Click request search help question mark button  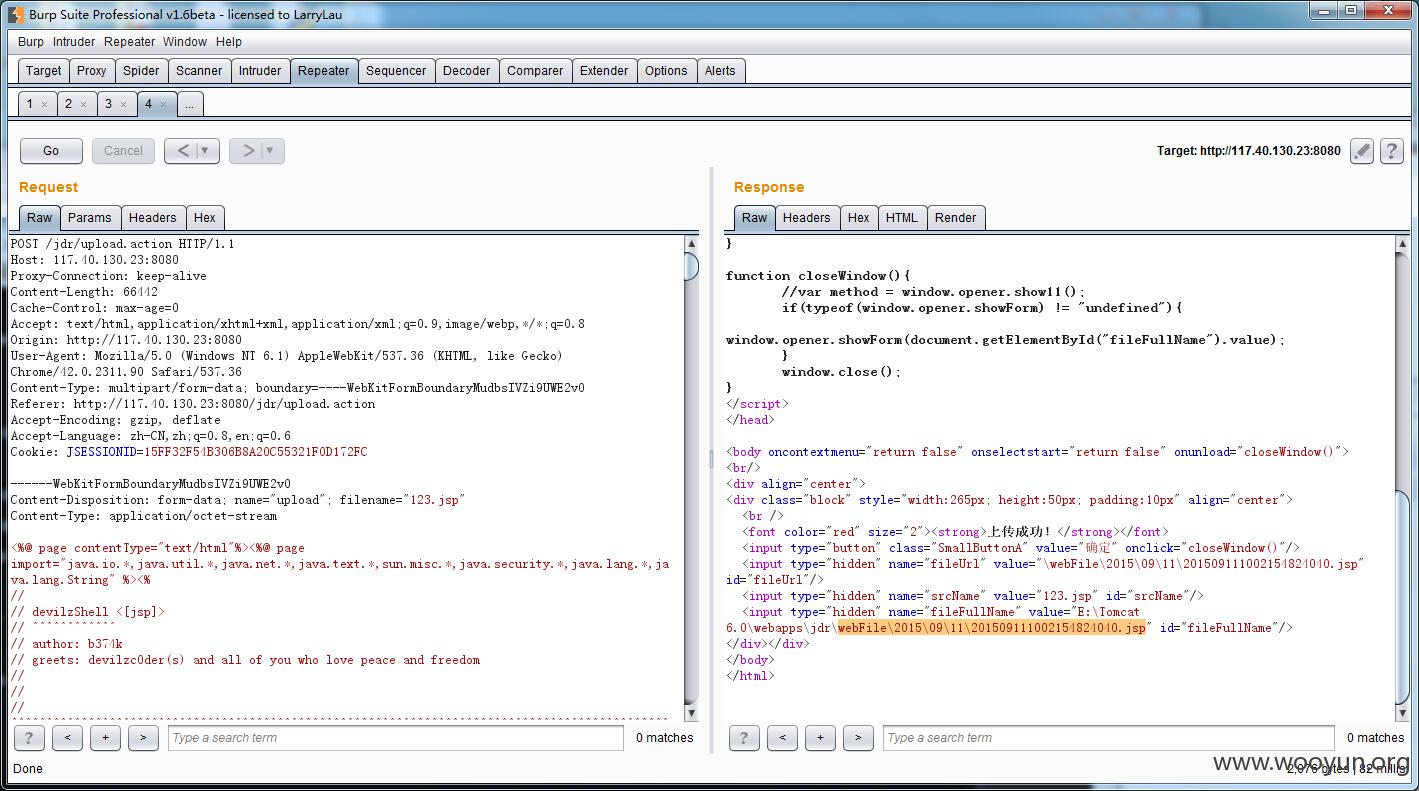[29, 738]
